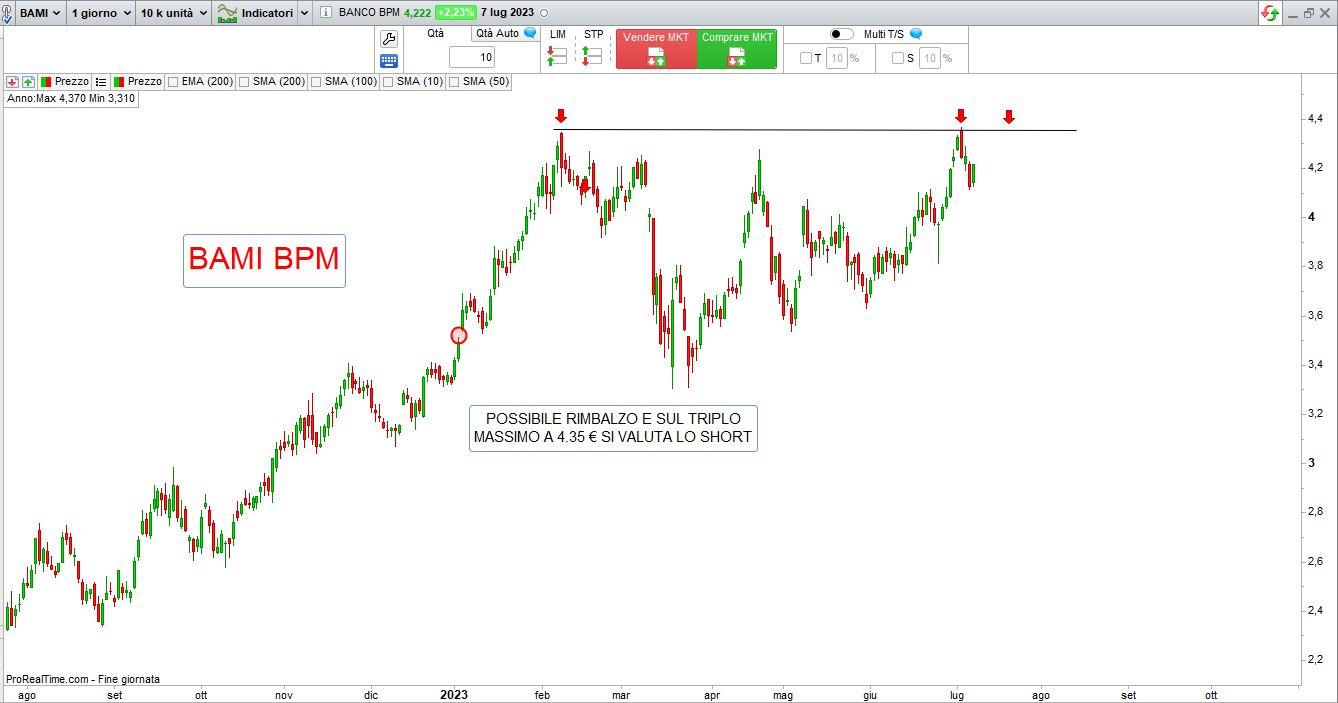
Task: Enable the SMA (10) checkbox
Action: 388,81
